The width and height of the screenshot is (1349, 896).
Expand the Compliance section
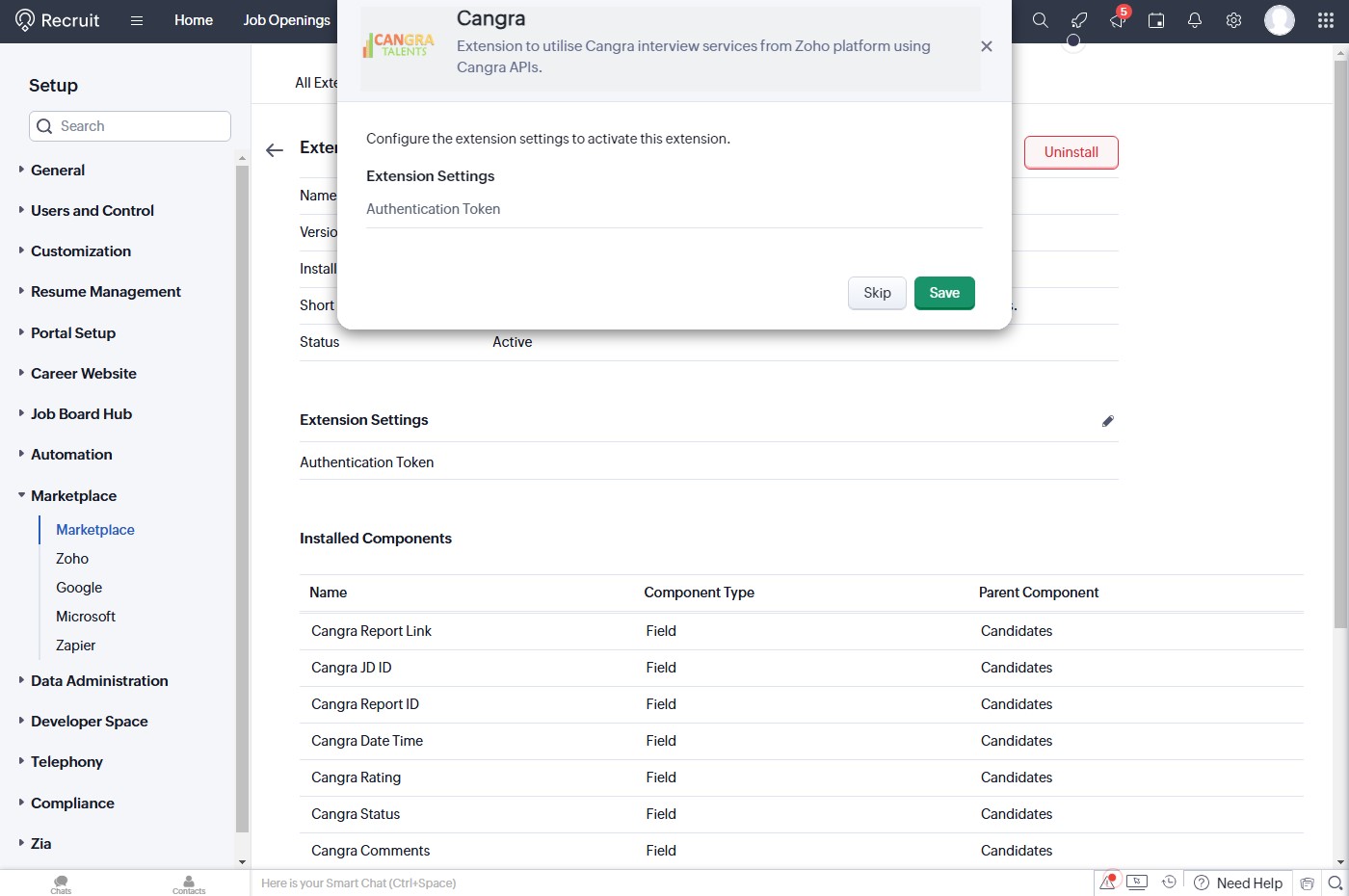coord(72,803)
